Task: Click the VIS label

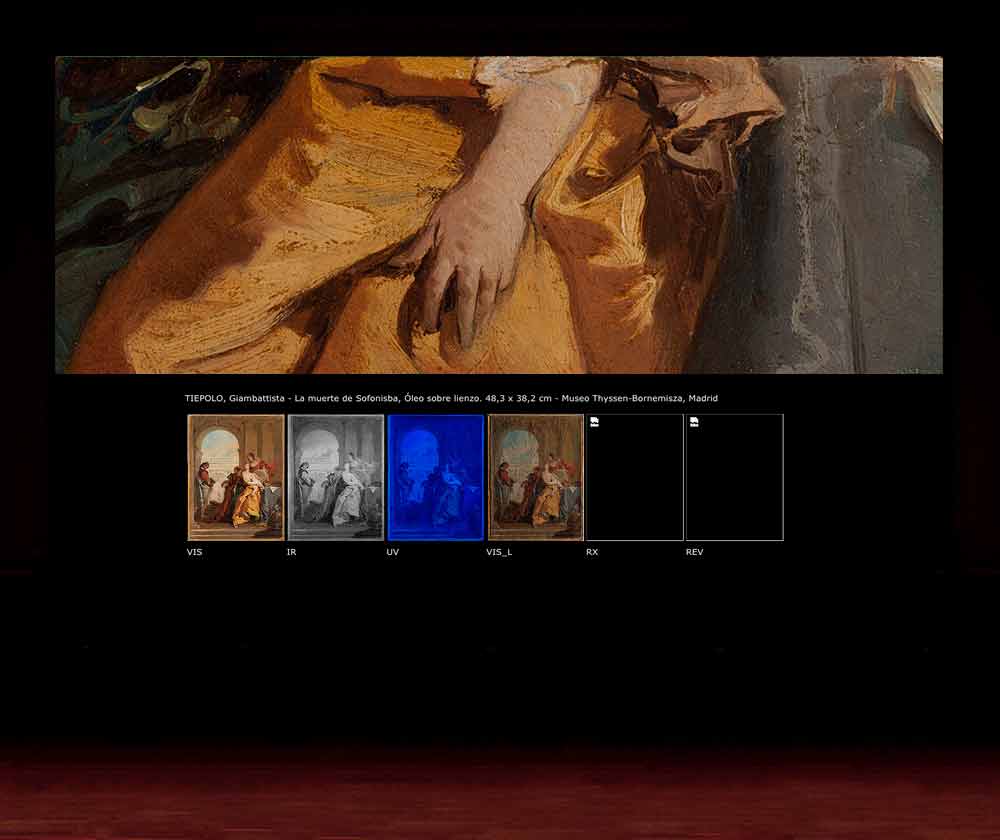Action: tap(195, 552)
